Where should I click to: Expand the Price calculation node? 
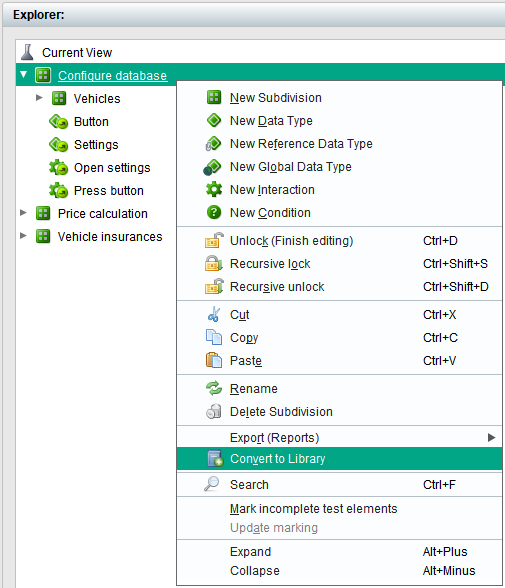pyautogui.click(x=23, y=213)
